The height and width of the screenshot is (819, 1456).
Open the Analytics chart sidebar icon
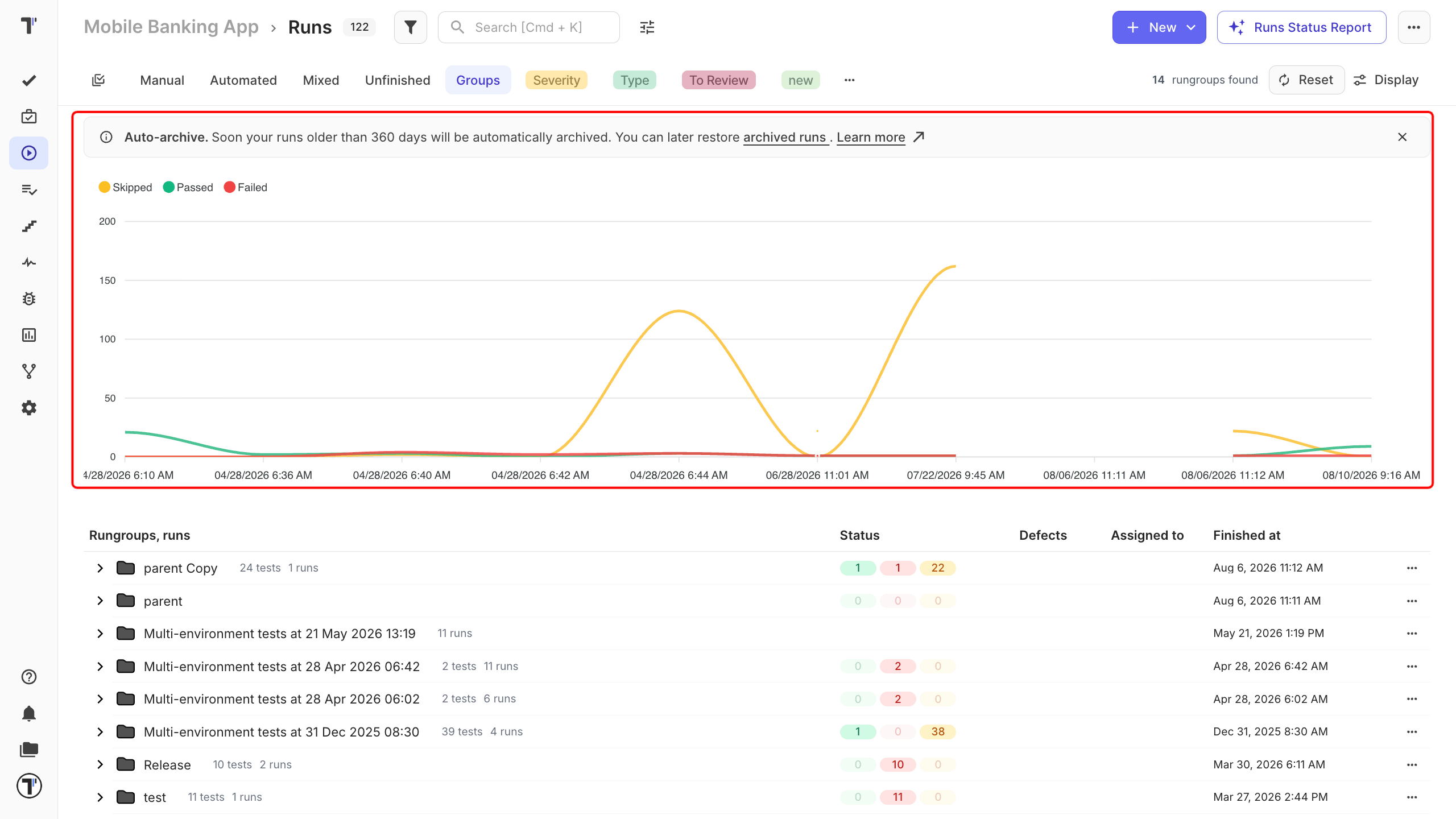29,335
